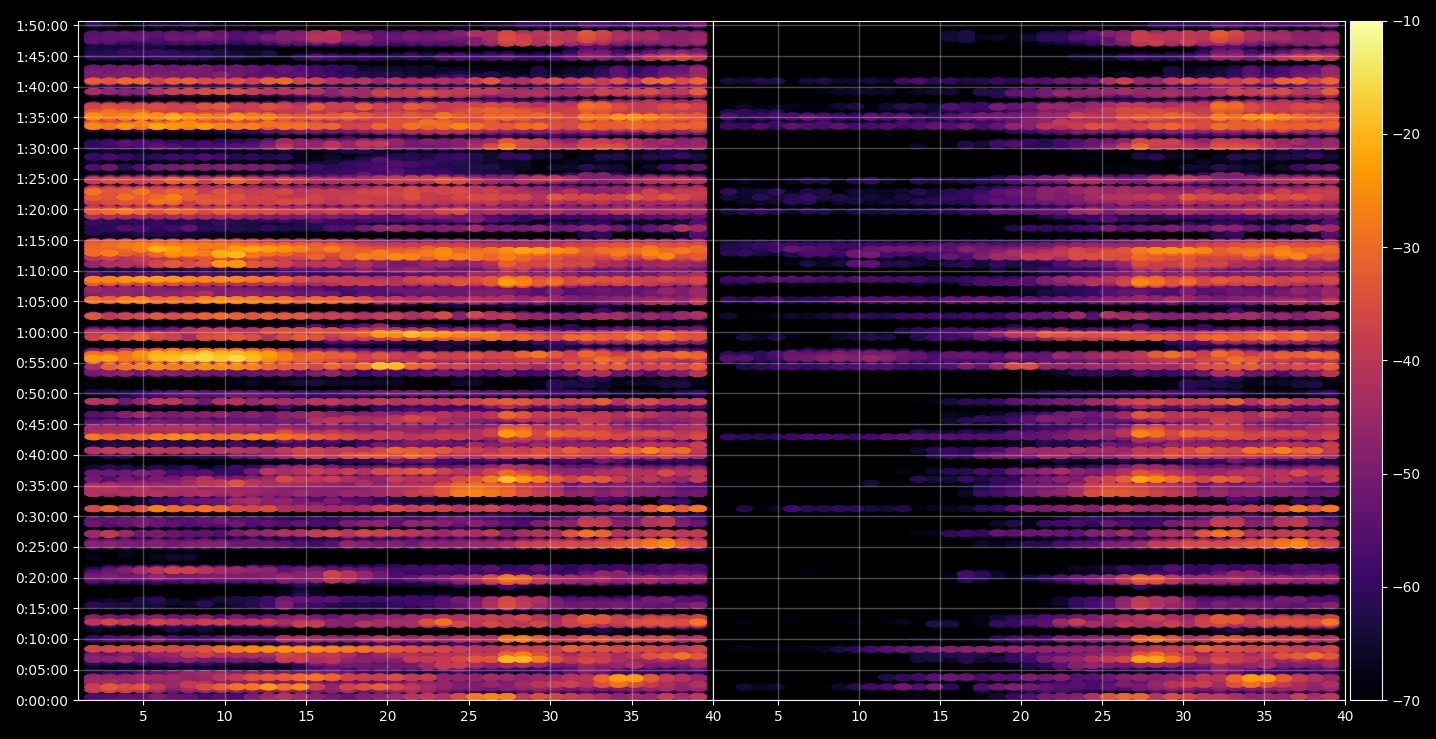Click x-axis label 5 under the left heatmap

(143, 716)
